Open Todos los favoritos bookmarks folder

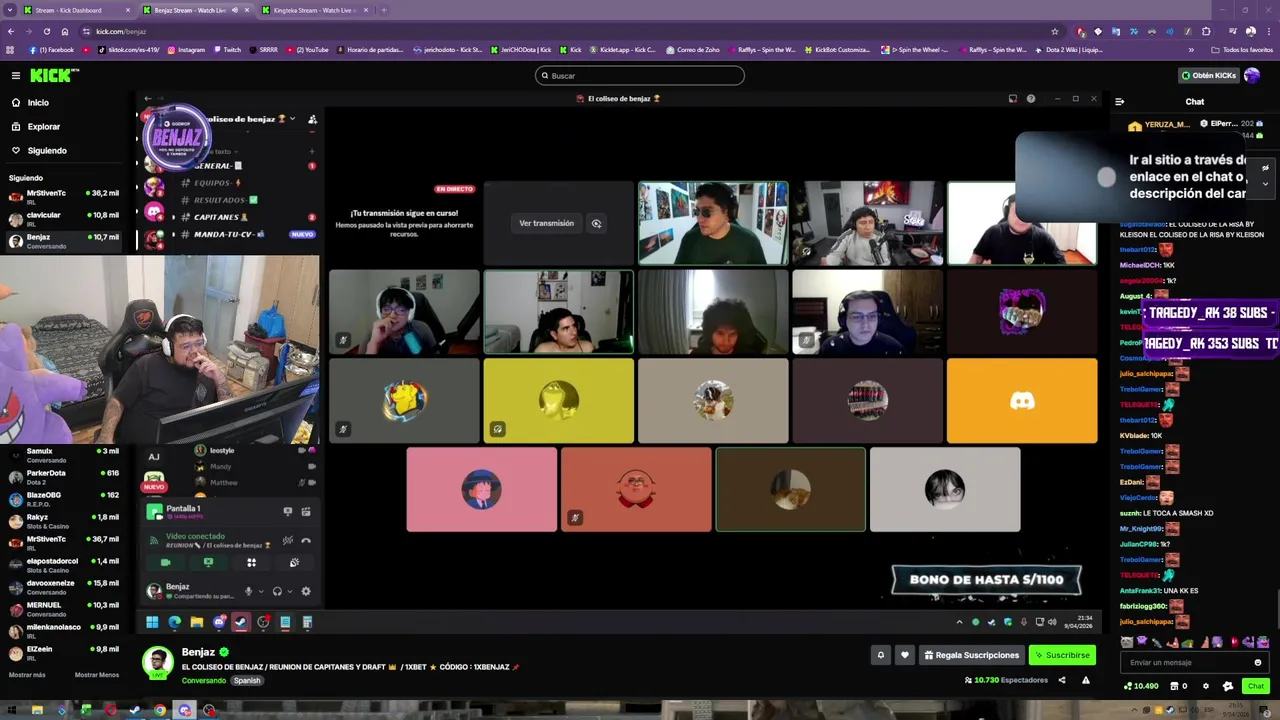pyautogui.click(x=1242, y=50)
